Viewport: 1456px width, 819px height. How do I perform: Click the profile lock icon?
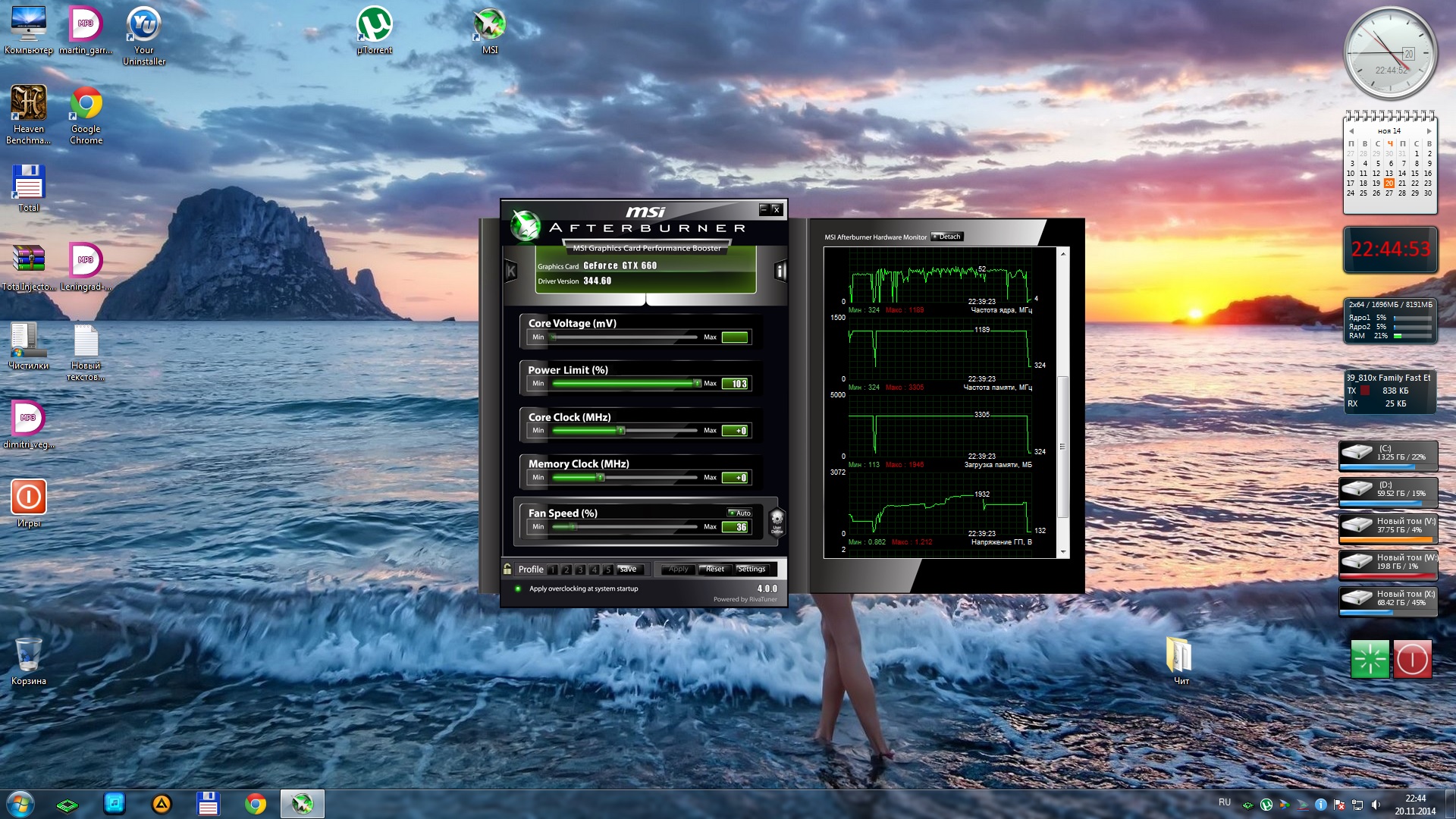coord(507,569)
